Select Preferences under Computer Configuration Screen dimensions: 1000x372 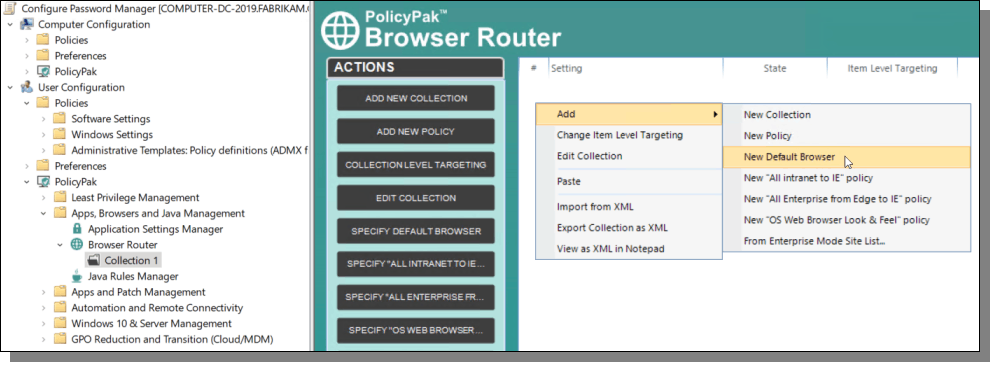point(80,56)
